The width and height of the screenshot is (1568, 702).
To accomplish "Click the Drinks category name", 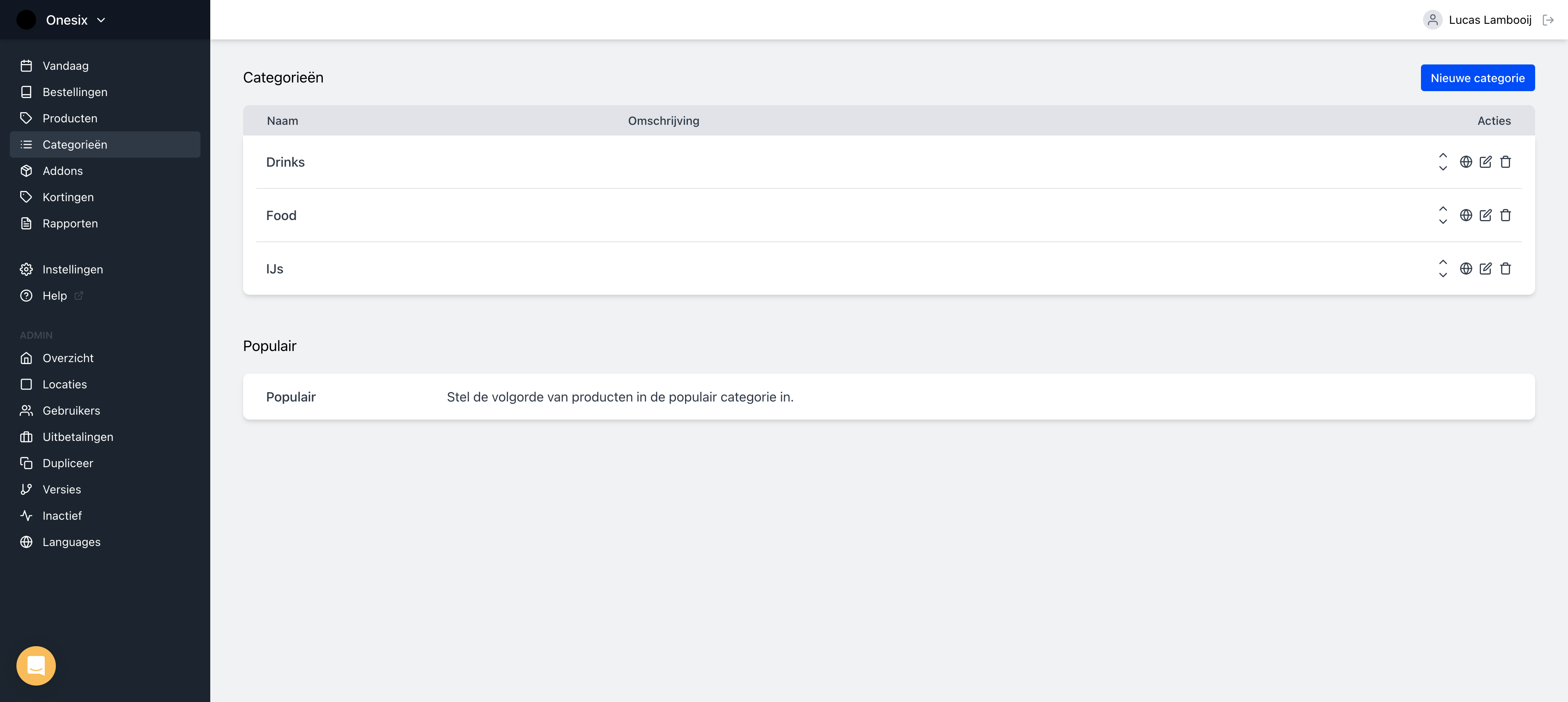I will (285, 162).
